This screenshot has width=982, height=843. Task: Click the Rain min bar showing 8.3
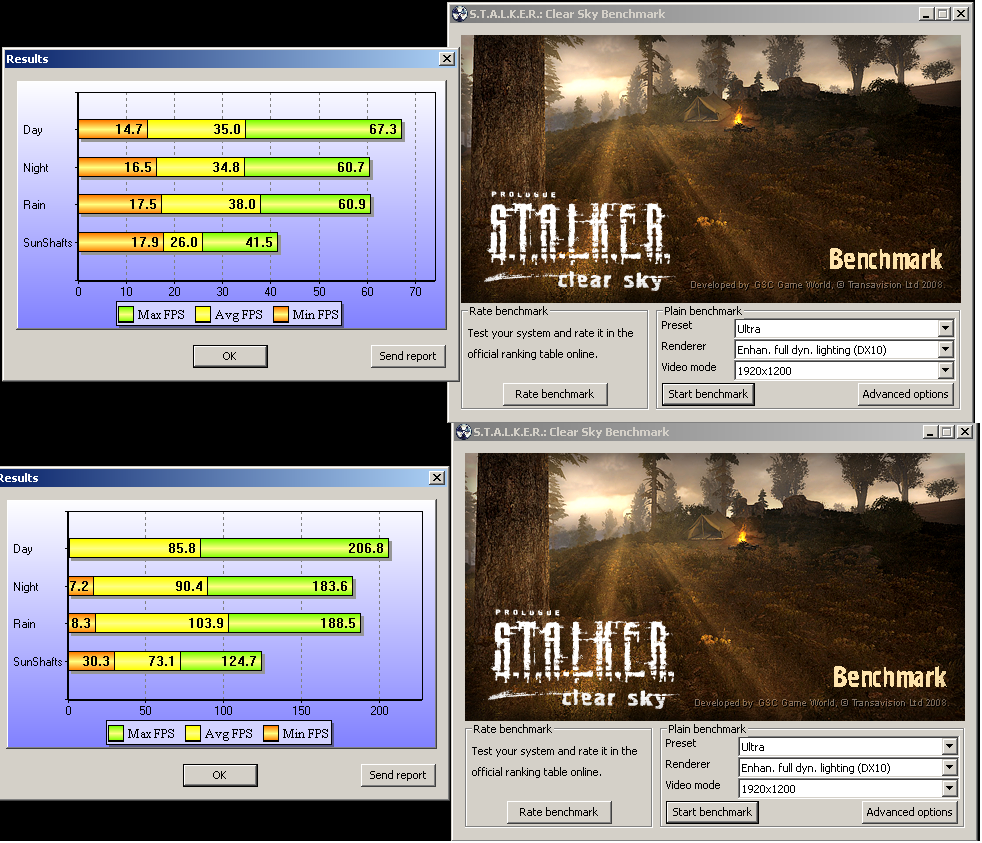coord(82,623)
